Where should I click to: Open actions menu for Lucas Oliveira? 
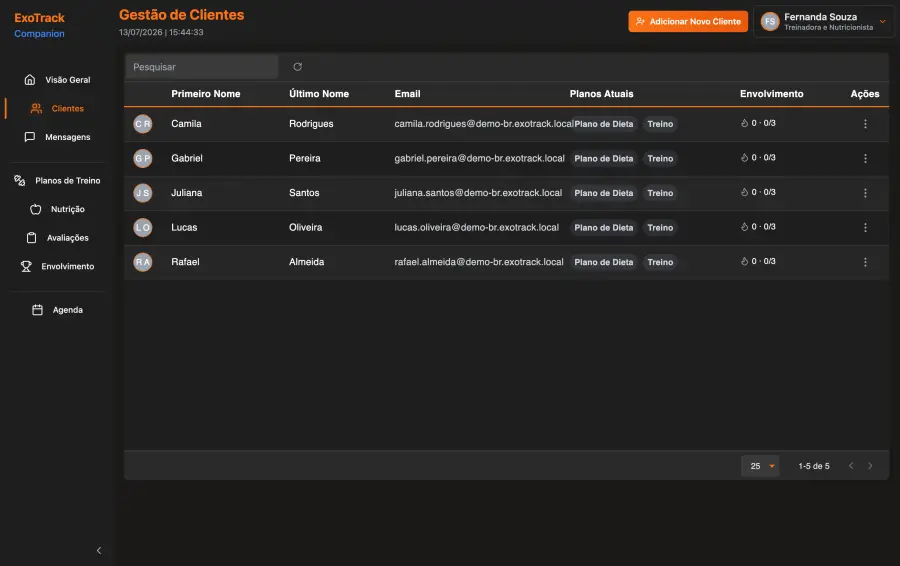tap(865, 228)
